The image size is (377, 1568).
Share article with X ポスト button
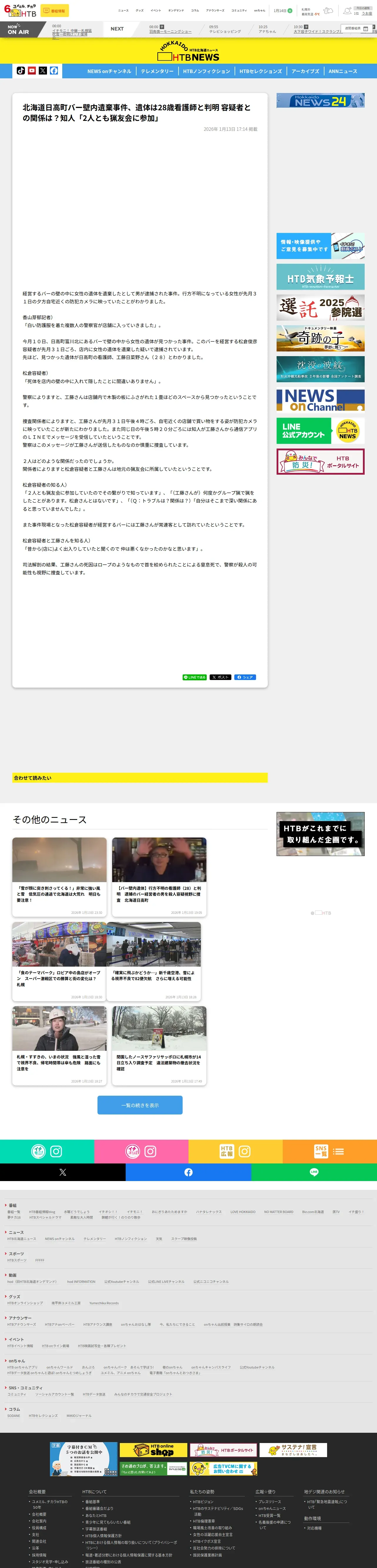pyautogui.click(x=221, y=677)
